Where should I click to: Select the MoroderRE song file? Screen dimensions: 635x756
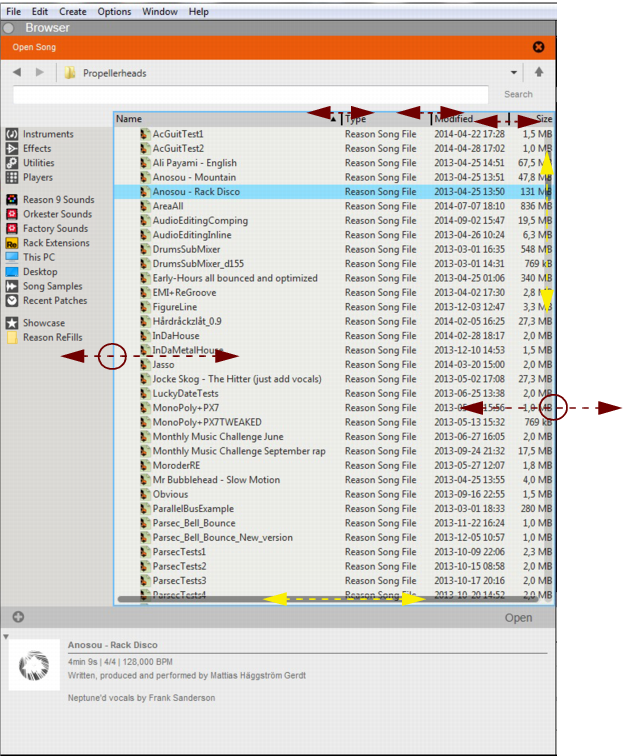click(x=176, y=465)
